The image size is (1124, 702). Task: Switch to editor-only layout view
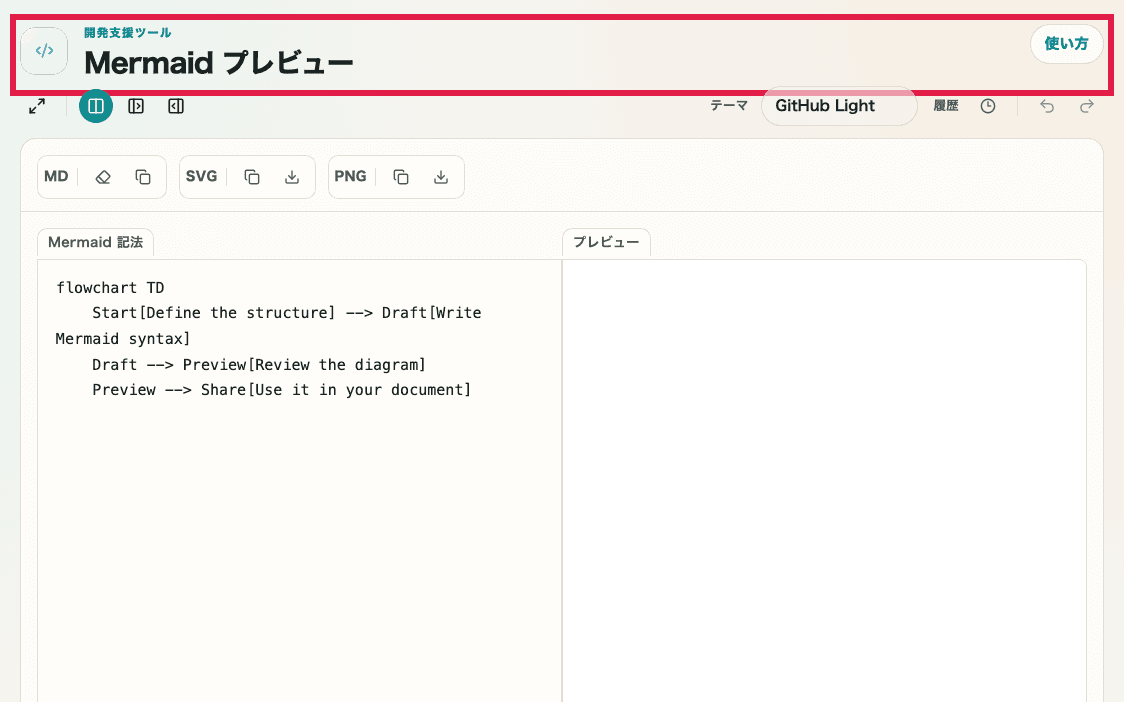coord(136,106)
